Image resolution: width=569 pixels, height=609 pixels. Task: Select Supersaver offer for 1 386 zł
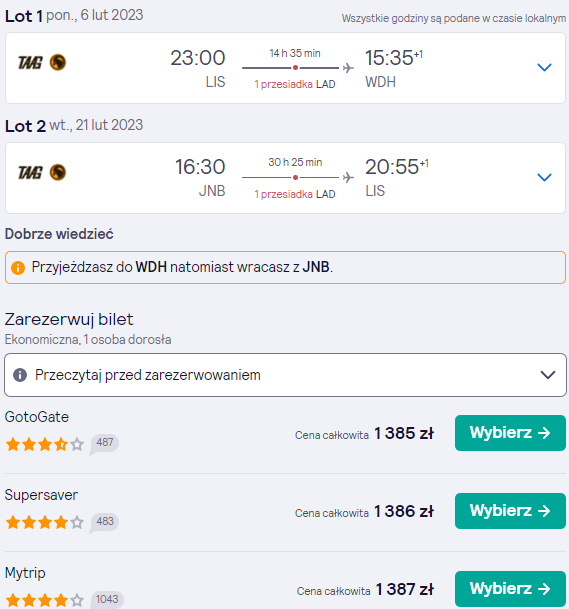tap(510, 511)
